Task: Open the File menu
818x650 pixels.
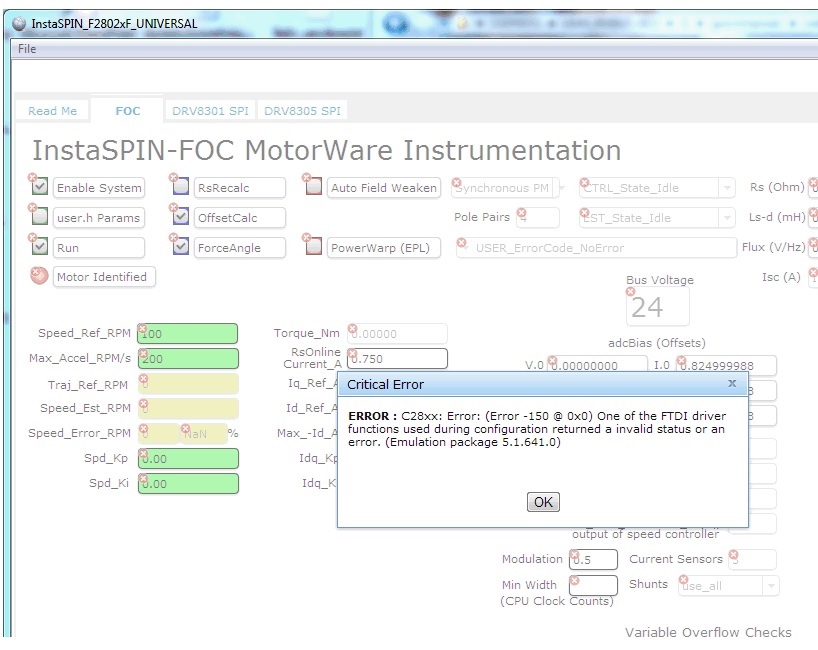Action: coord(27,49)
